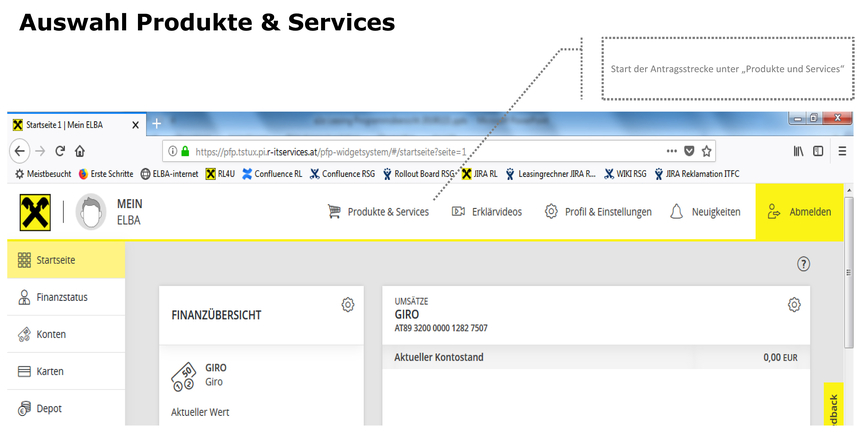Open page actions three-dot menu
The height and width of the screenshot is (447, 860).
pos(671,151)
